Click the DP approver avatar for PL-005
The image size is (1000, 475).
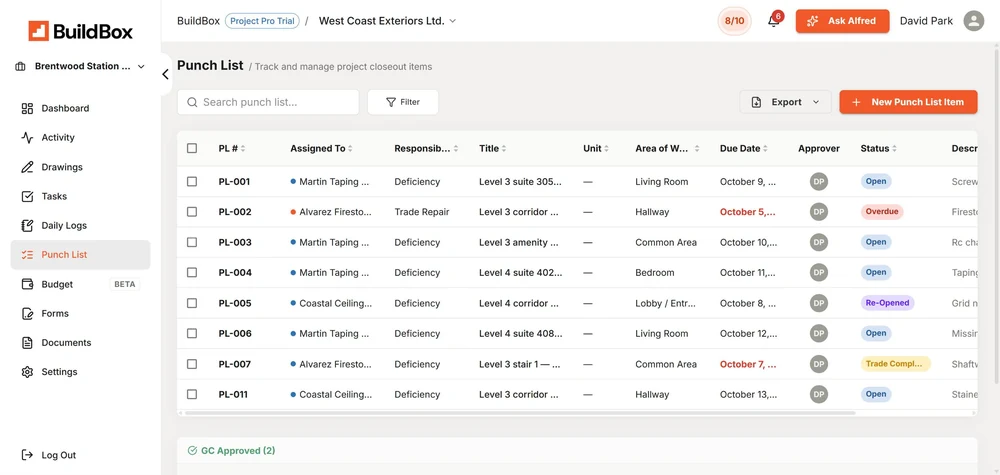(819, 303)
